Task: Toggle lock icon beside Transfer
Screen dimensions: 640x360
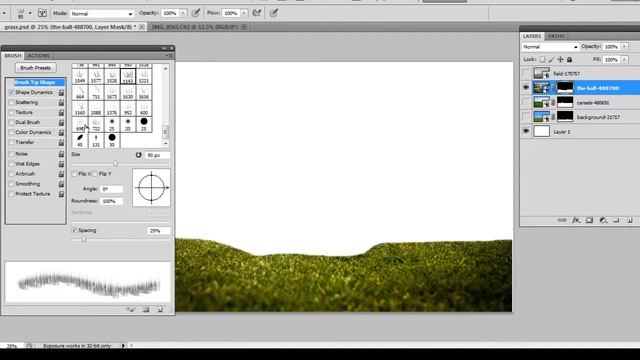Action: [x=61, y=142]
